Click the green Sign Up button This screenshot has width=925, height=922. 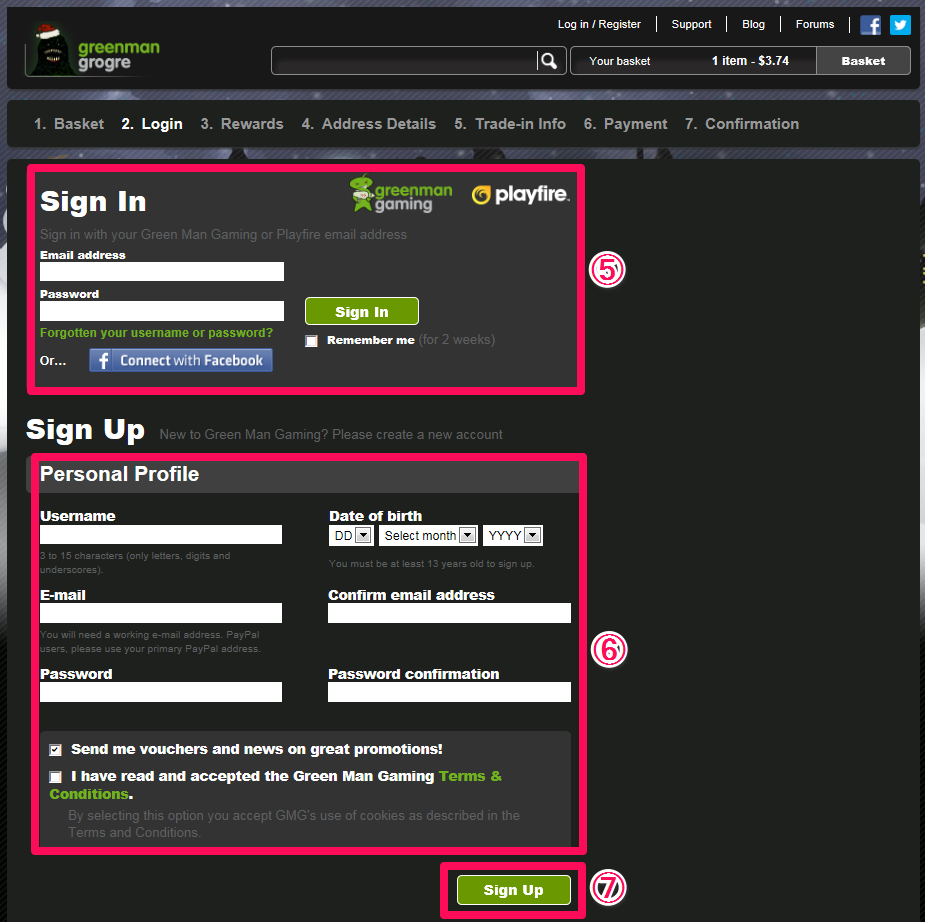coord(514,890)
